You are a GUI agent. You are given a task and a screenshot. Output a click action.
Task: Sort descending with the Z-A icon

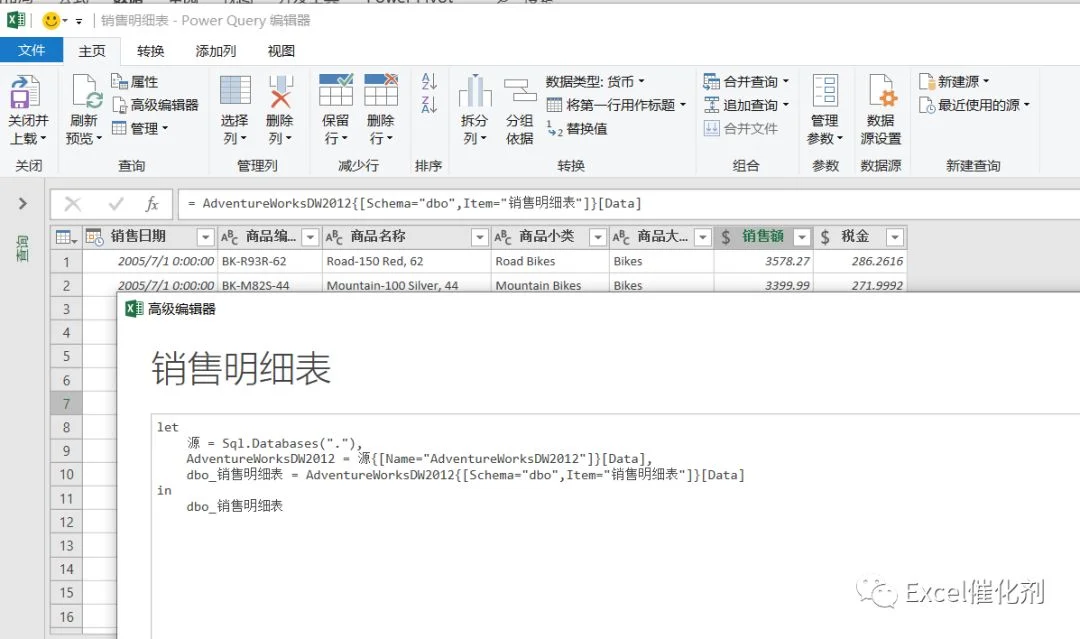[x=429, y=105]
